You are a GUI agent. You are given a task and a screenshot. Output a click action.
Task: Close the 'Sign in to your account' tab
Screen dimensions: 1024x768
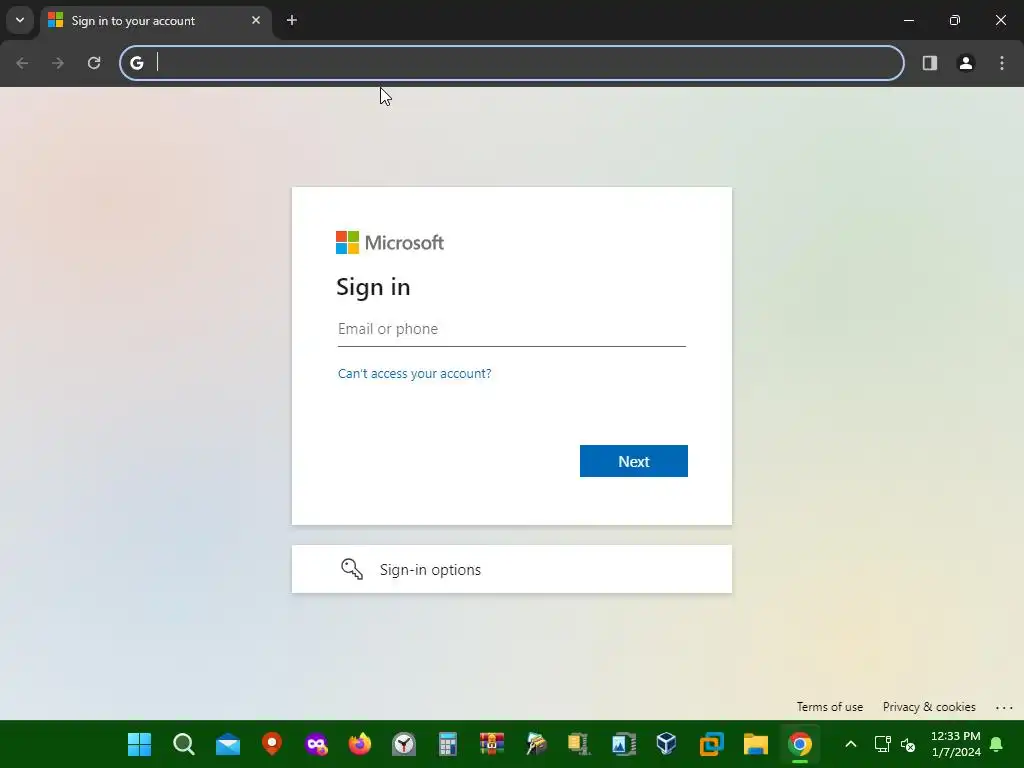click(256, 20)
